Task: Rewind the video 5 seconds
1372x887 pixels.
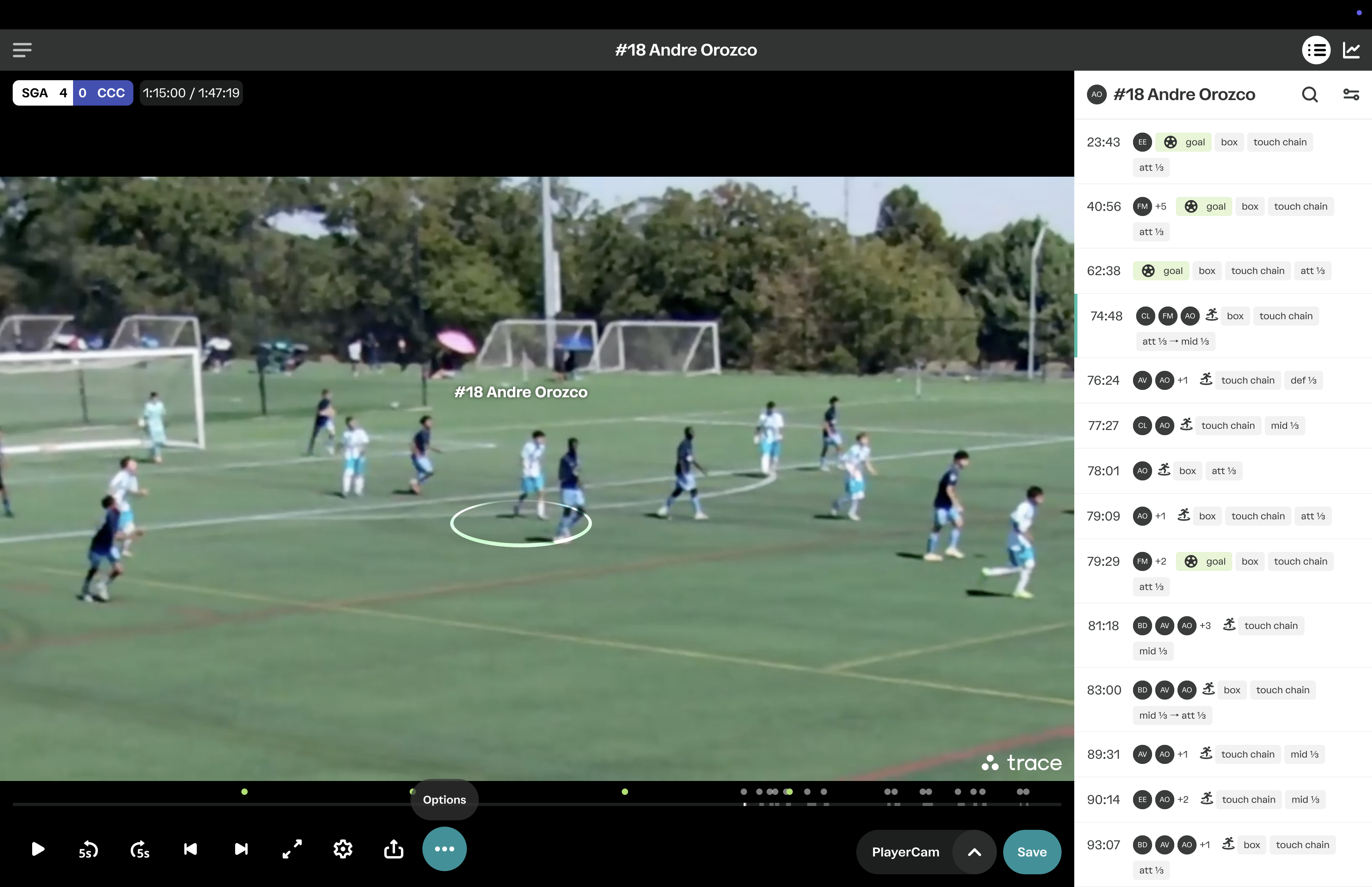Action: tap(88, 850)
